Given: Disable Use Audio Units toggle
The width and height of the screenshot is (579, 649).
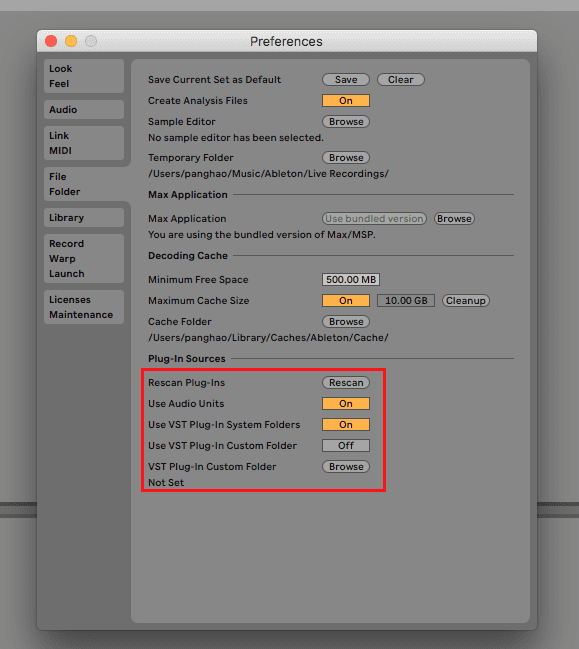Looking at the screenshot, I should tap(346, 404).
